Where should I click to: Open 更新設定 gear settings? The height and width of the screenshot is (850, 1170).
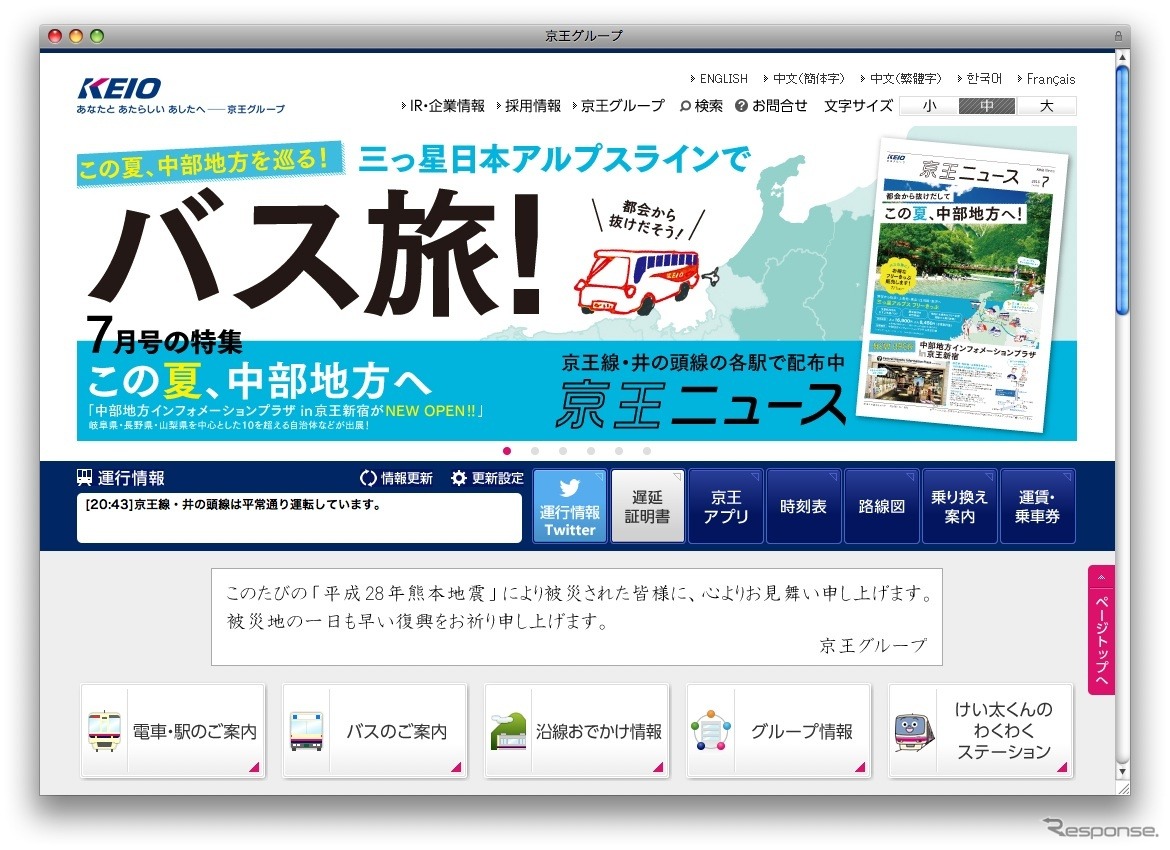click(459, 478)
